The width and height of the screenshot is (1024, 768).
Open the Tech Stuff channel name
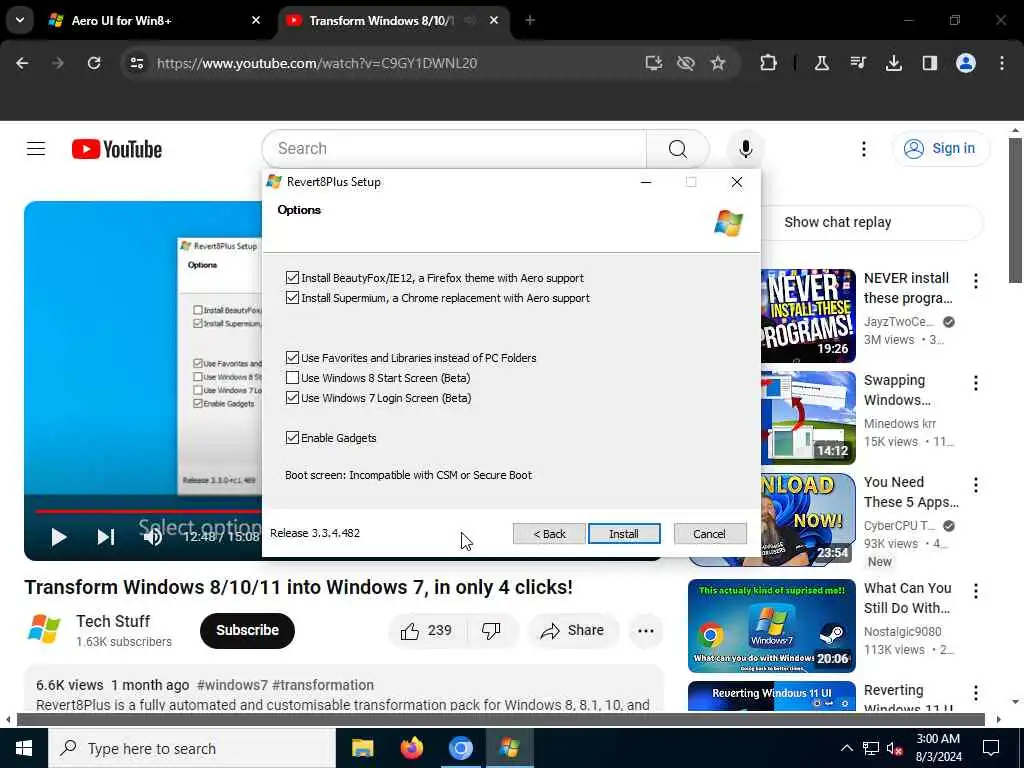point(113,621)
